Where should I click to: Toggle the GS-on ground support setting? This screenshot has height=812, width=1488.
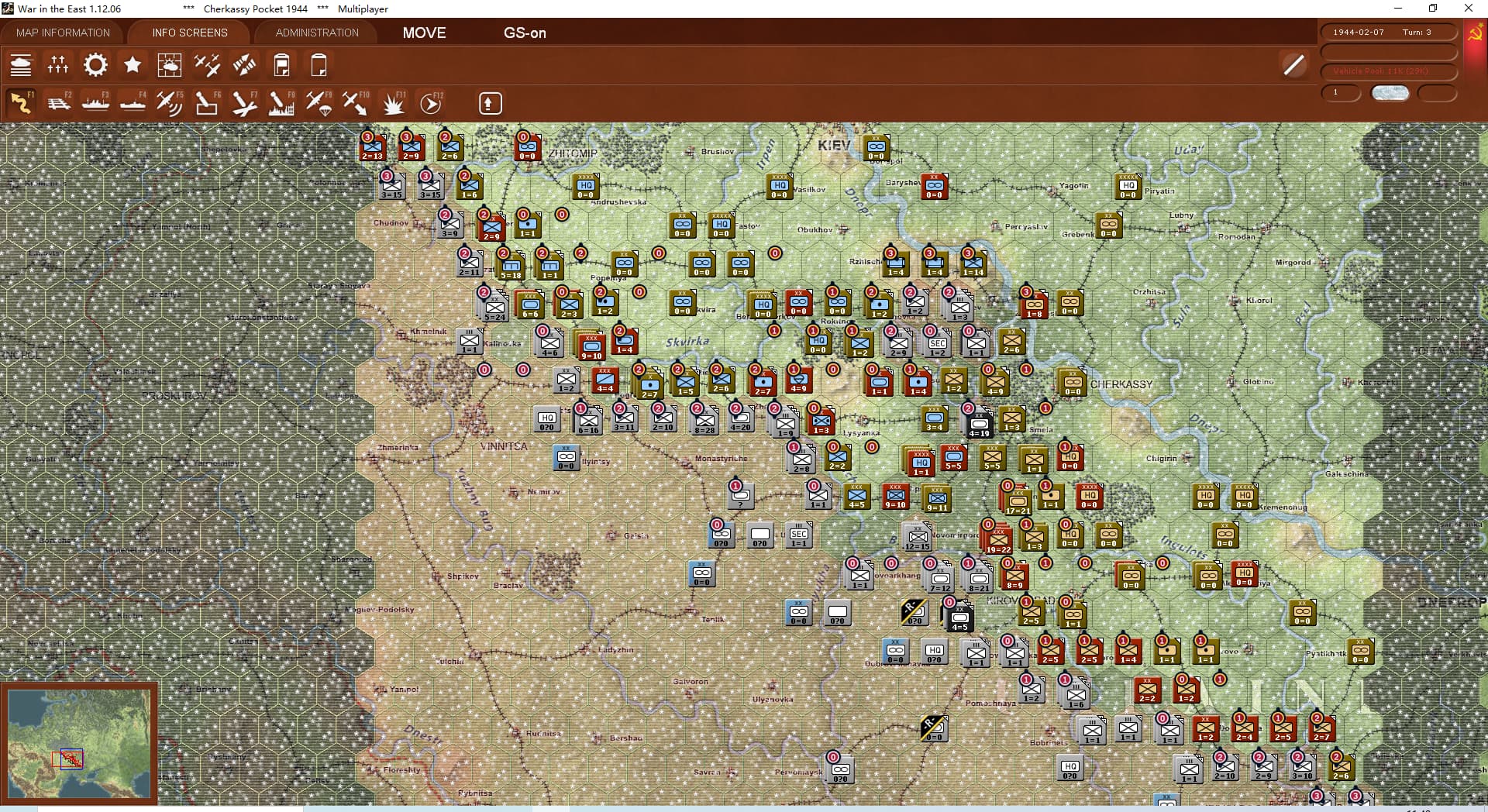(525, 33)
